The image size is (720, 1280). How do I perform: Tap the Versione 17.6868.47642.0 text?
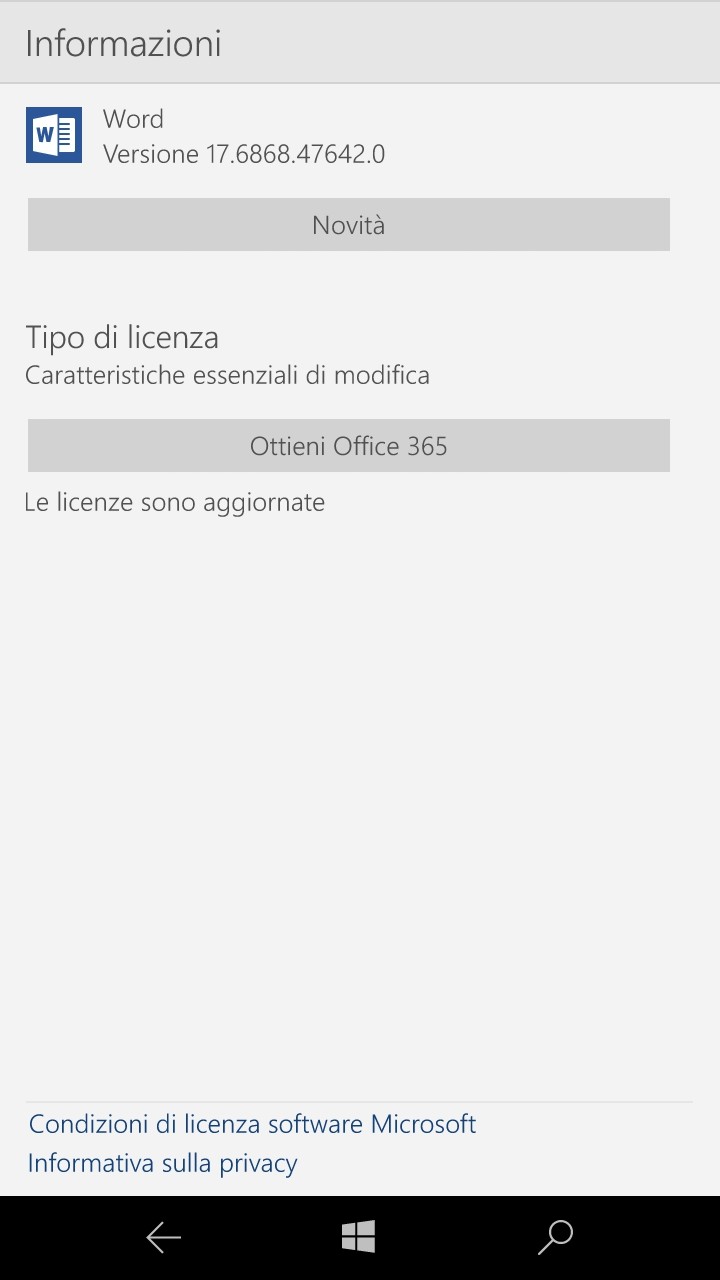pyautogui.click(x=244, y=154)
